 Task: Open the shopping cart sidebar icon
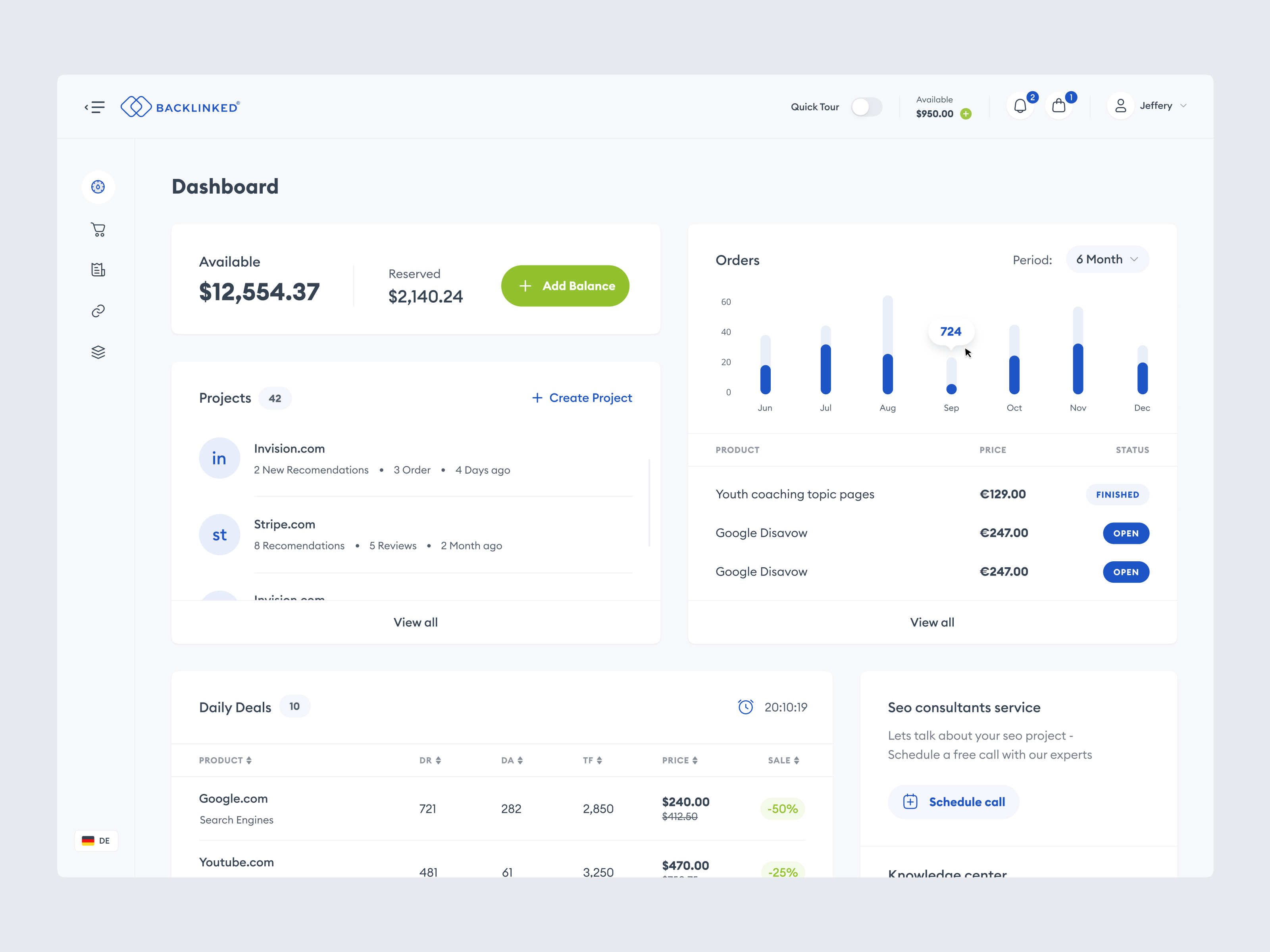(x=98, y=230)
